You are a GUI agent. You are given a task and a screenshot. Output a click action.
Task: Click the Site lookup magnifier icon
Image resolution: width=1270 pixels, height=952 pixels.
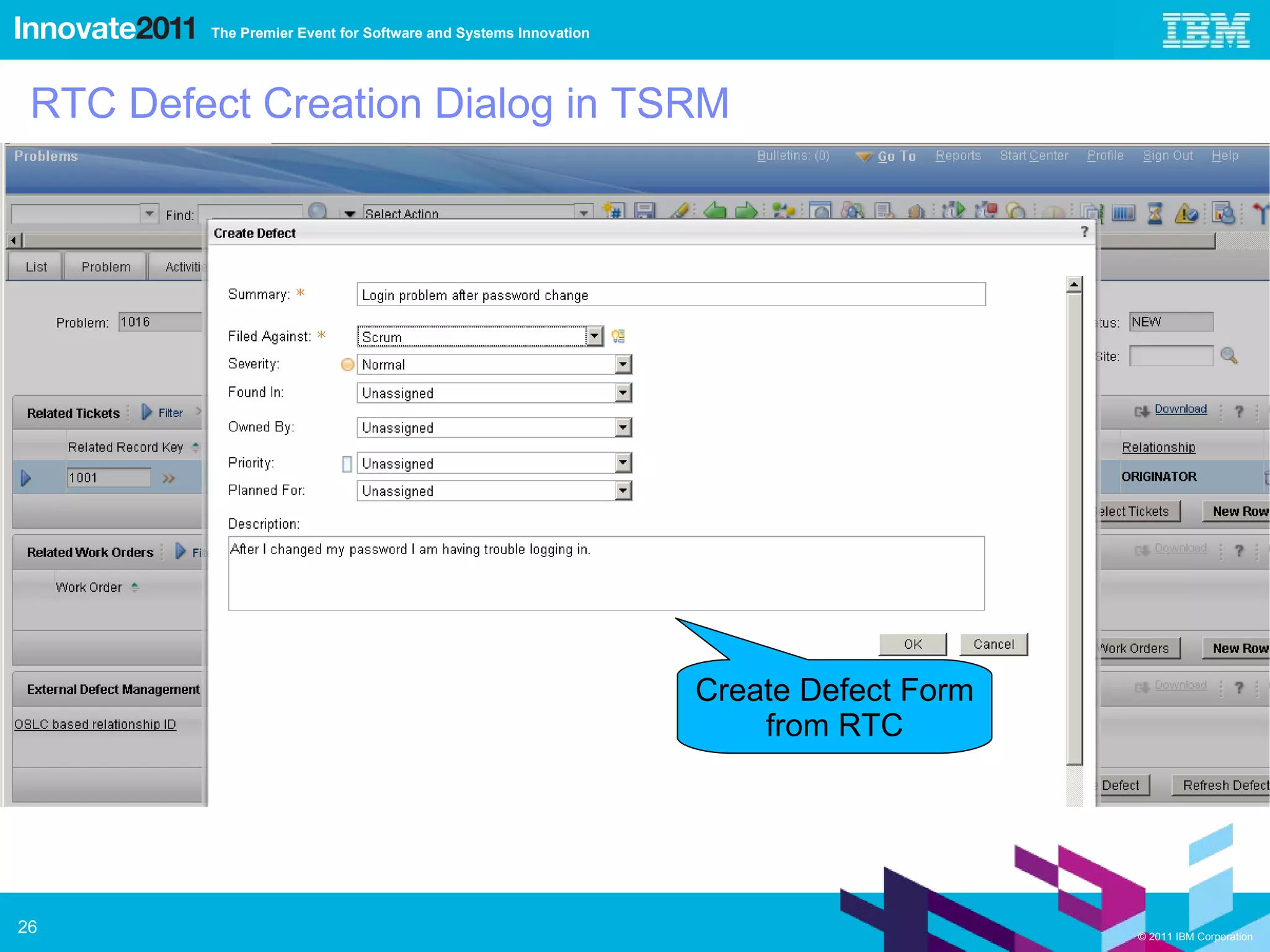[x=1228, y=356]
